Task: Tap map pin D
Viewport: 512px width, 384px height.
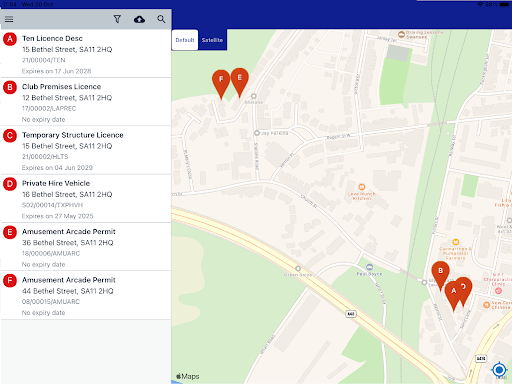Action: [x=466, y=288]
